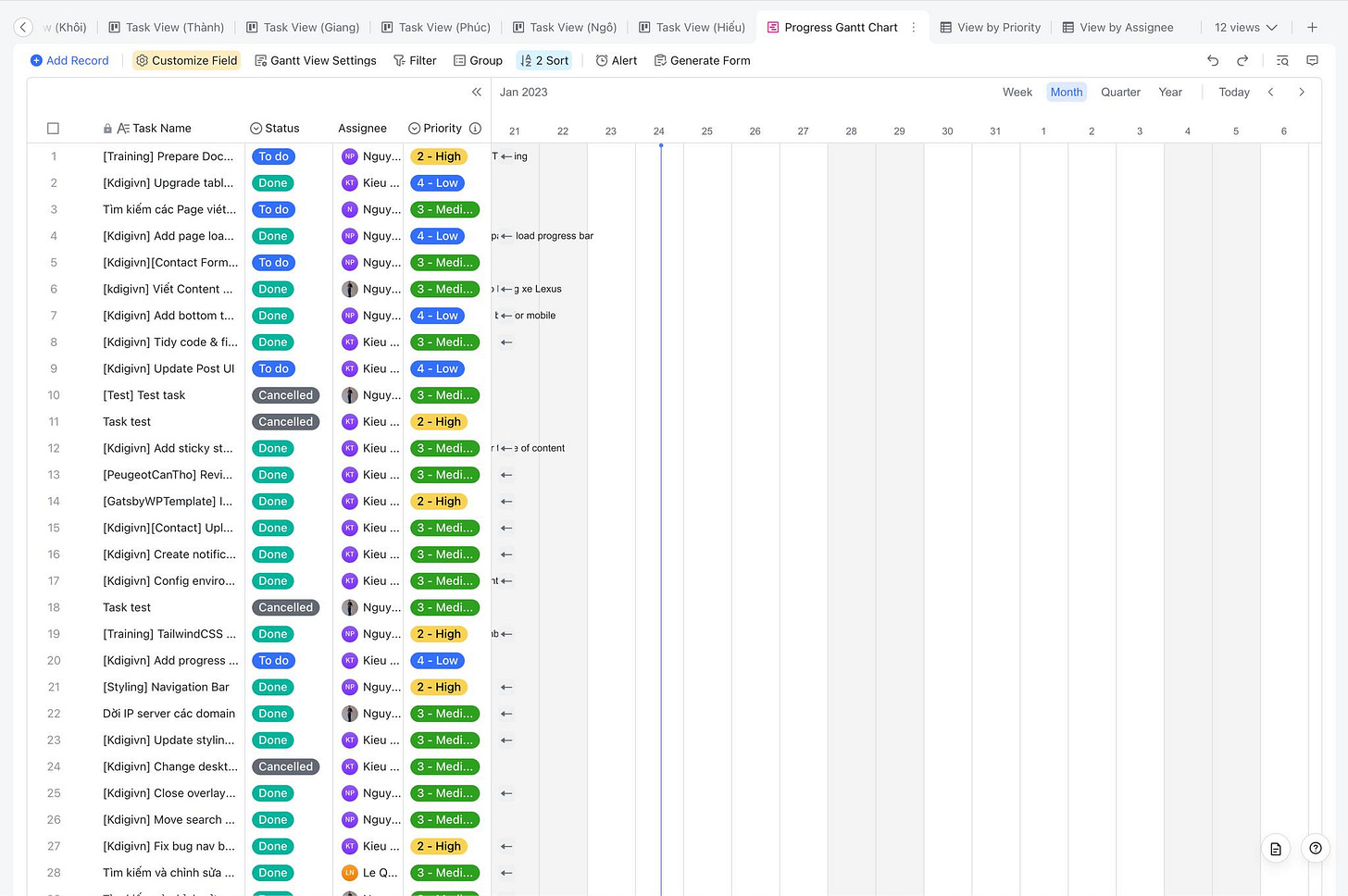Open the Group options

pyautogui.click(x=478, y=60)
